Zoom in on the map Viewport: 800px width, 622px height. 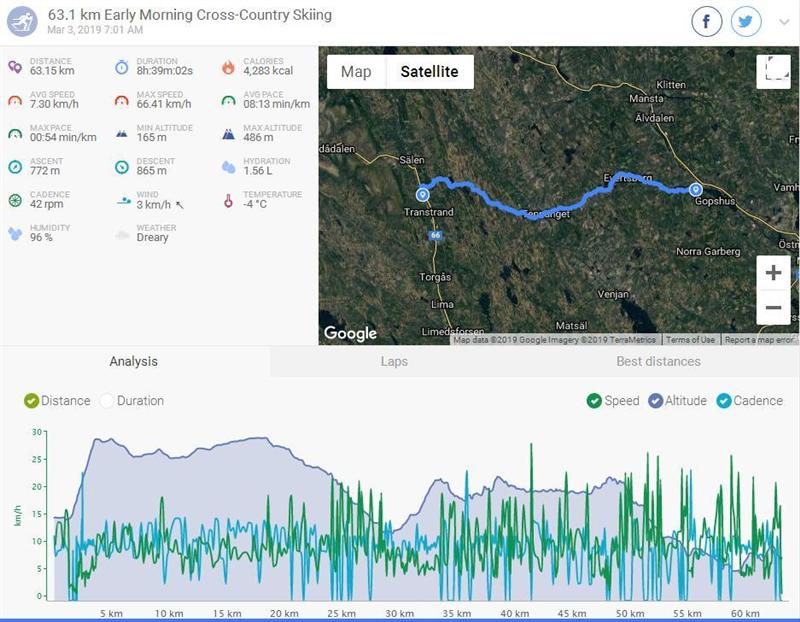click(773, 272)
